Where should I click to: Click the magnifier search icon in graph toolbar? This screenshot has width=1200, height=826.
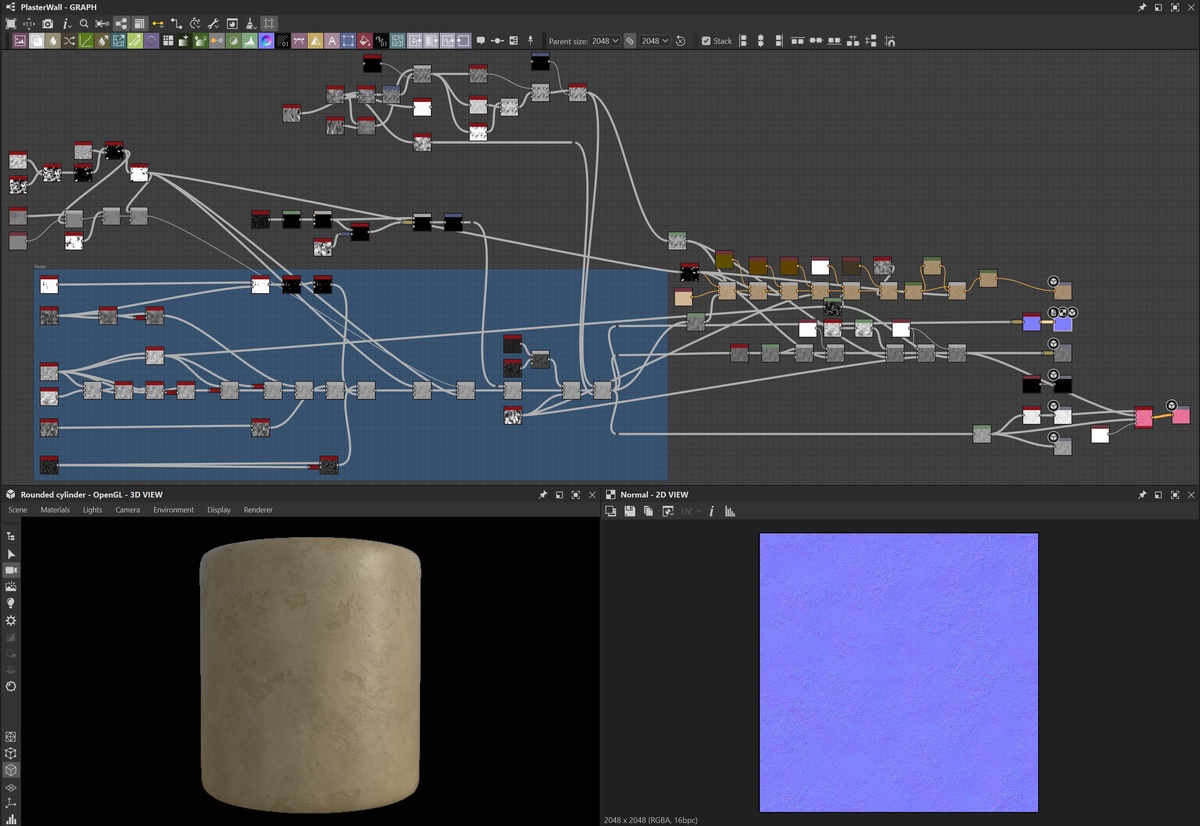coord(84,23)
